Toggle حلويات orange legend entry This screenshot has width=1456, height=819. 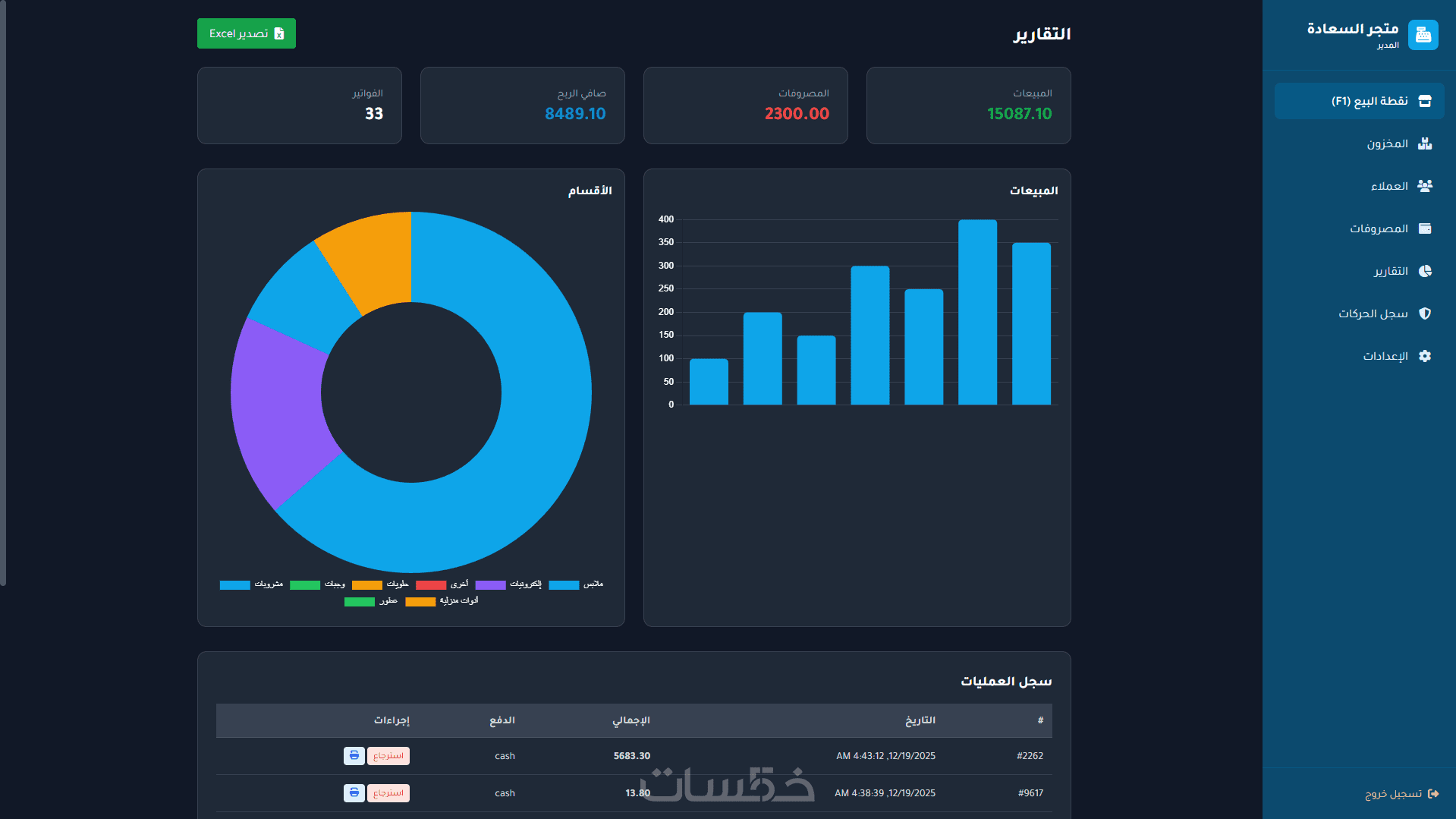pyautogui.click(x=380, y=584)
